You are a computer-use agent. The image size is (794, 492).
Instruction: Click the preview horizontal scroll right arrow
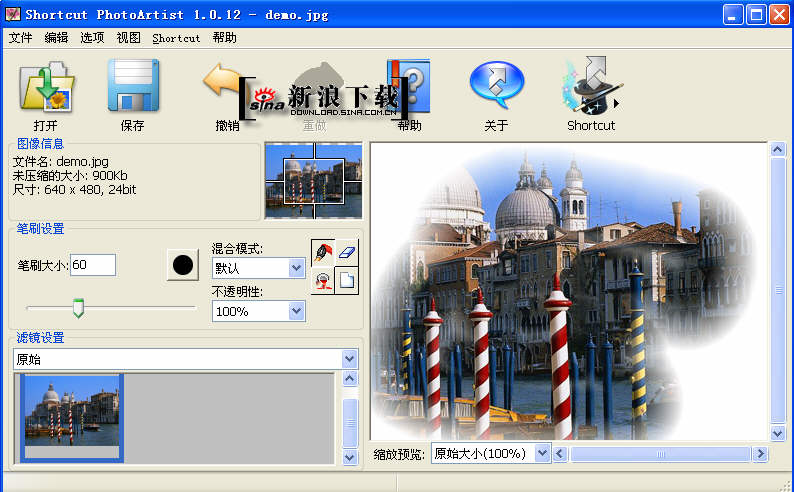pyautogui.click(x=760, y=454)
